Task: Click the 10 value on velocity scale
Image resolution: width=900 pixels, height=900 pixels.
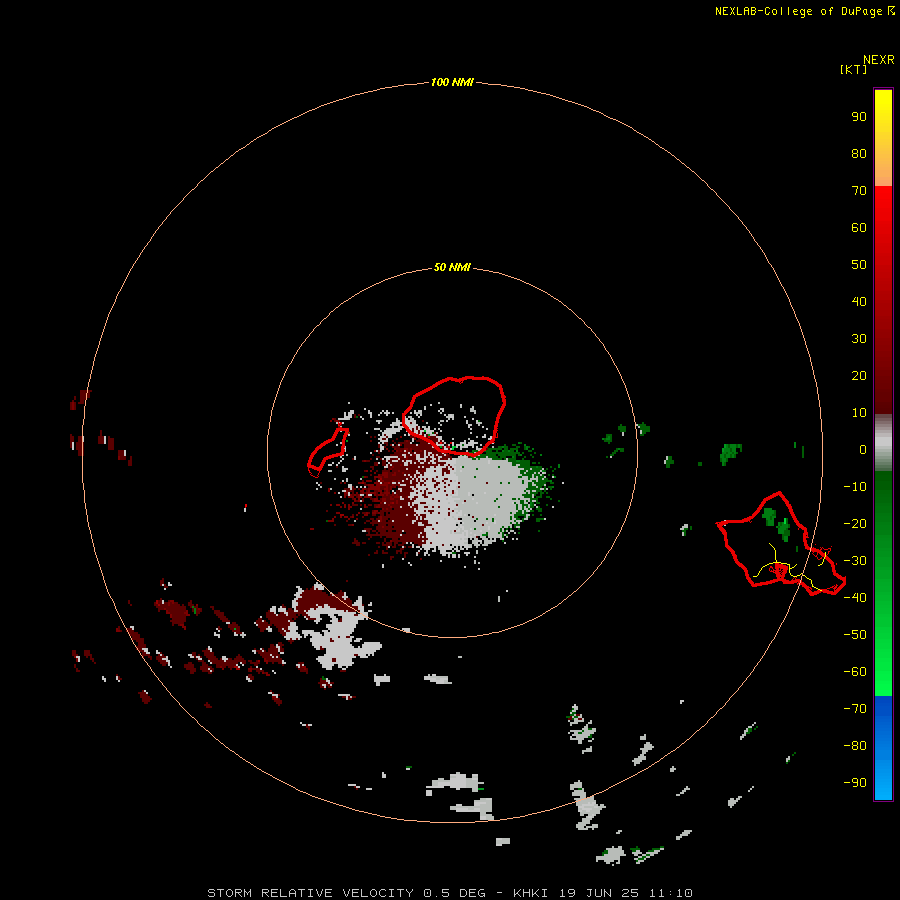Action: 859,413
